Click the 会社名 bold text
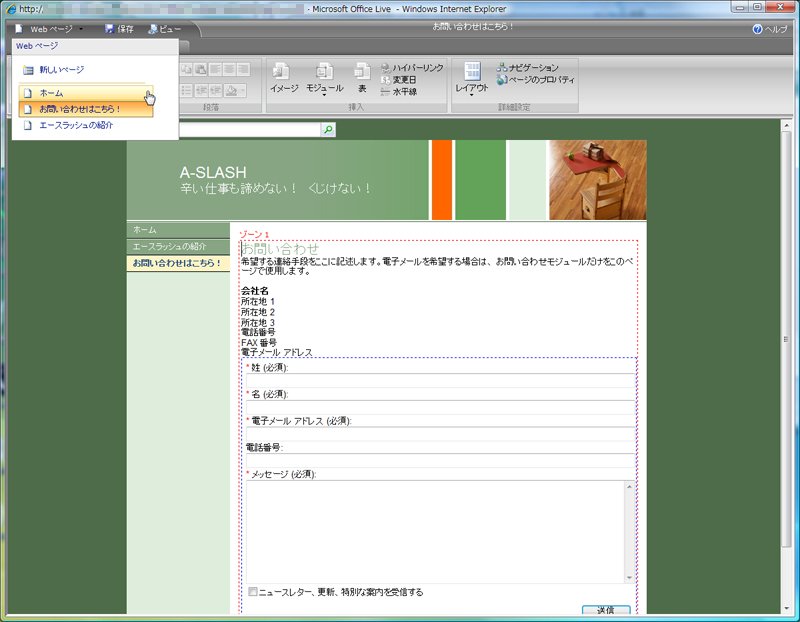The image size is (800, 622). point(255,291)
